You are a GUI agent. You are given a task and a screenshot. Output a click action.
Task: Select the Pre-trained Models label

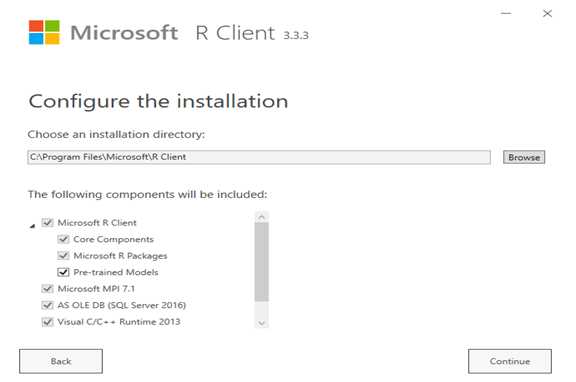point(116,272)
